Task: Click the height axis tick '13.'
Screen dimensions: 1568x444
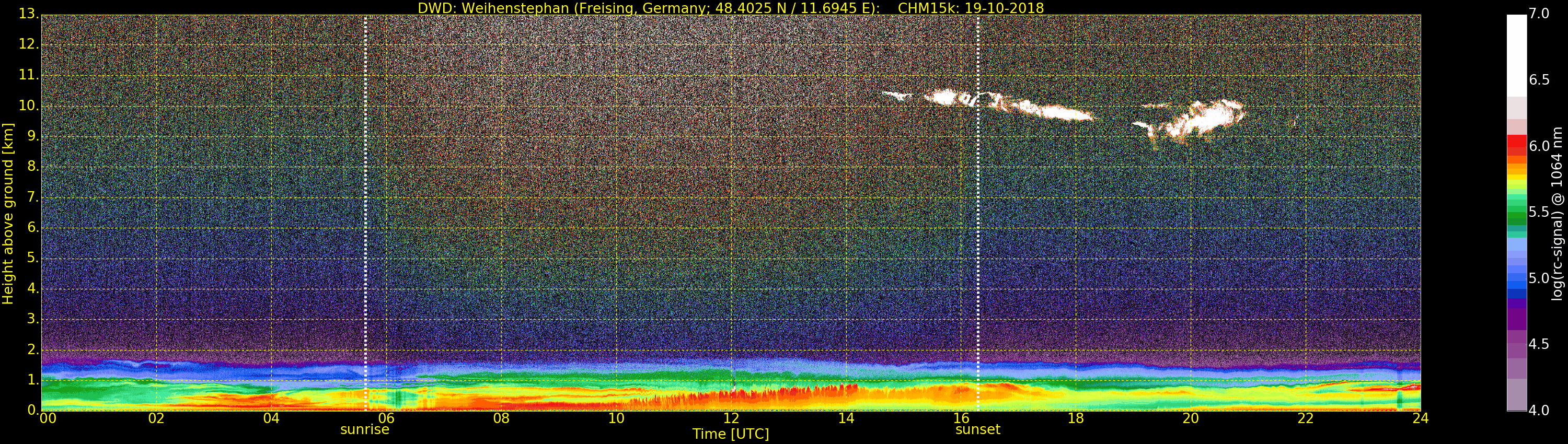Action: click(28, 14)
